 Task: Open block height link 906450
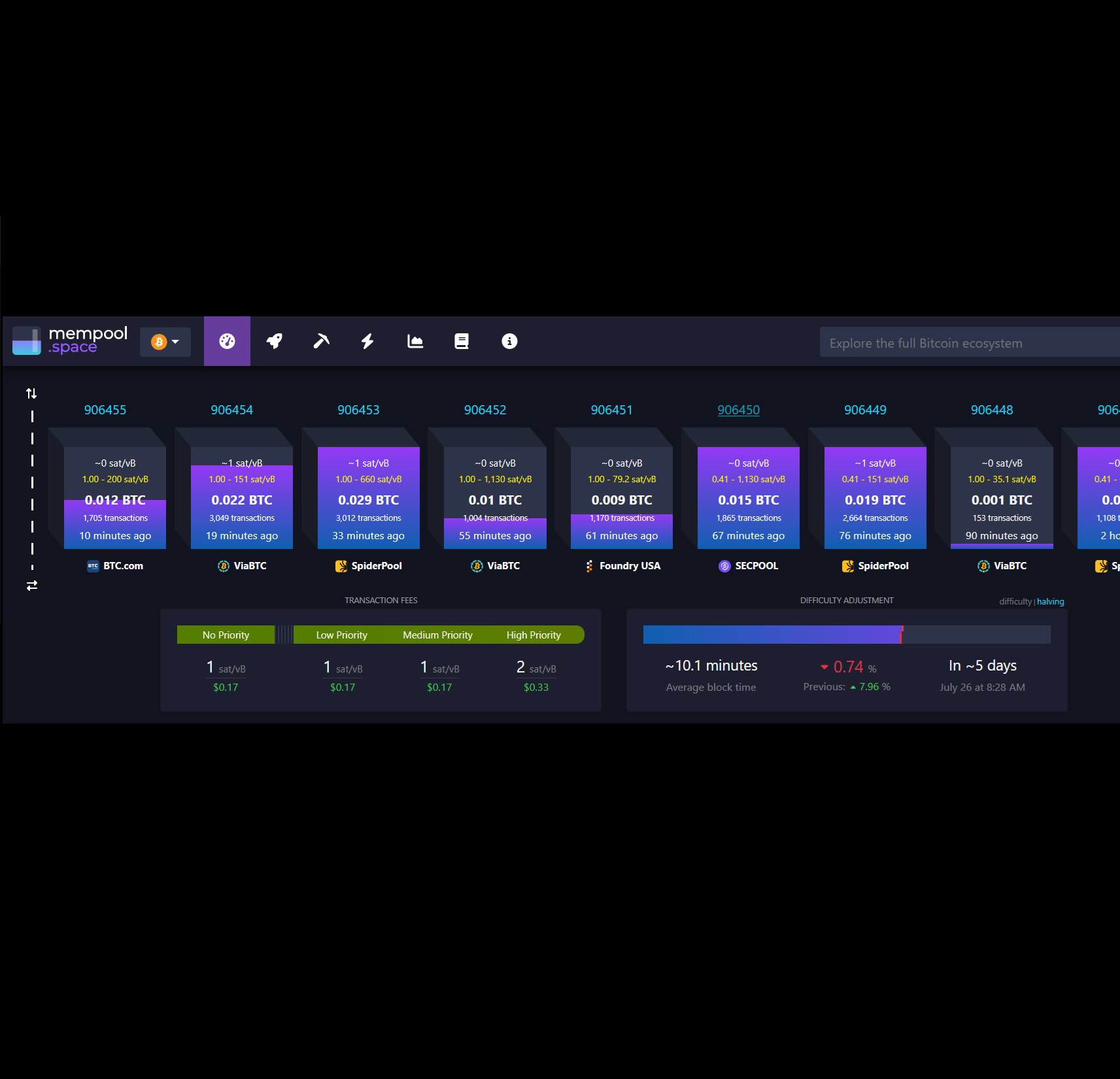[739, 410]
